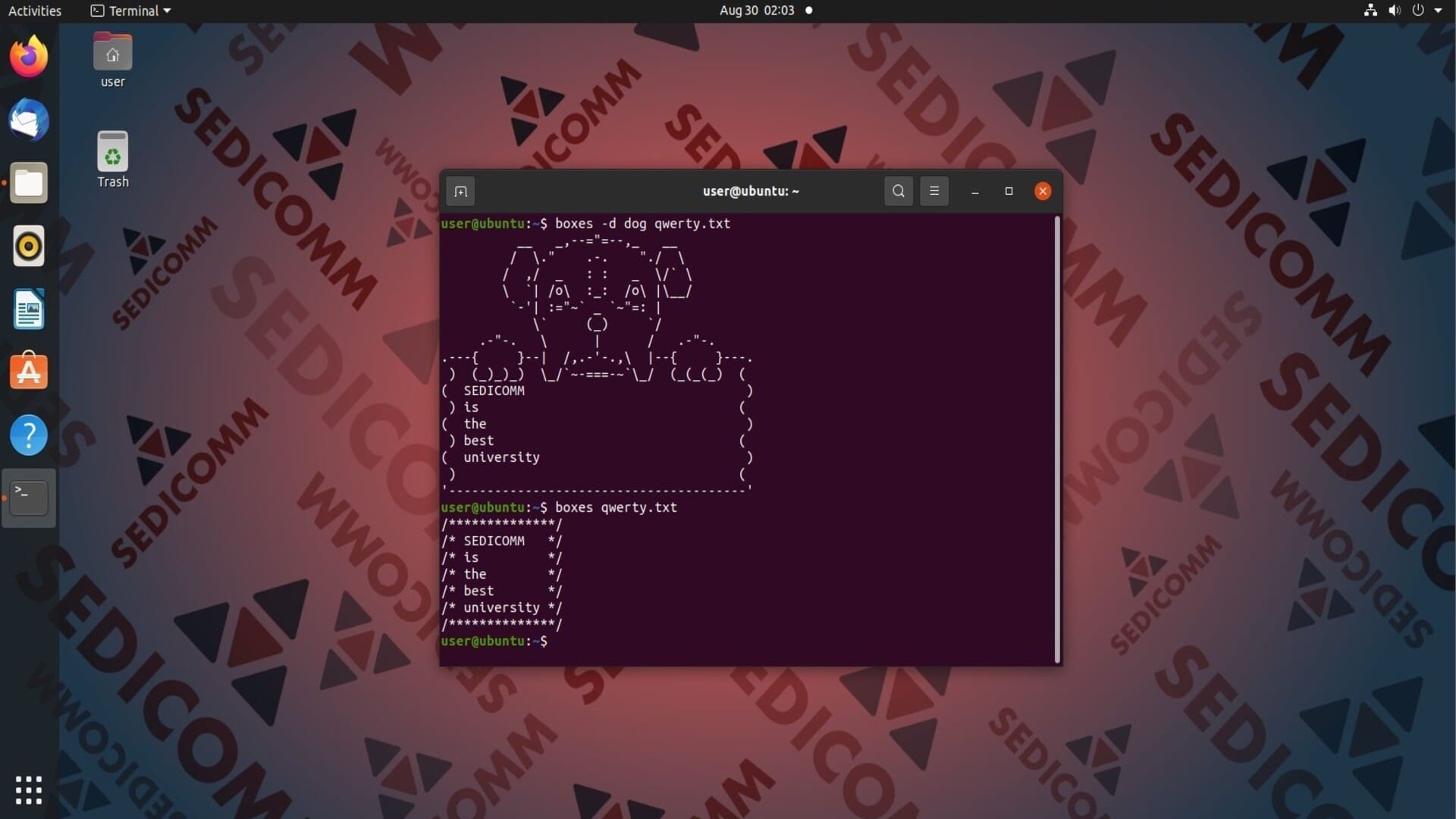Show all applications grid
The image size is (1456, 819).
coord(29,790)
